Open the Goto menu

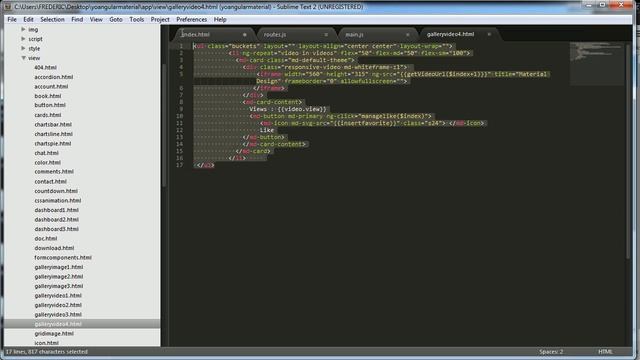[x=116, y=19]
